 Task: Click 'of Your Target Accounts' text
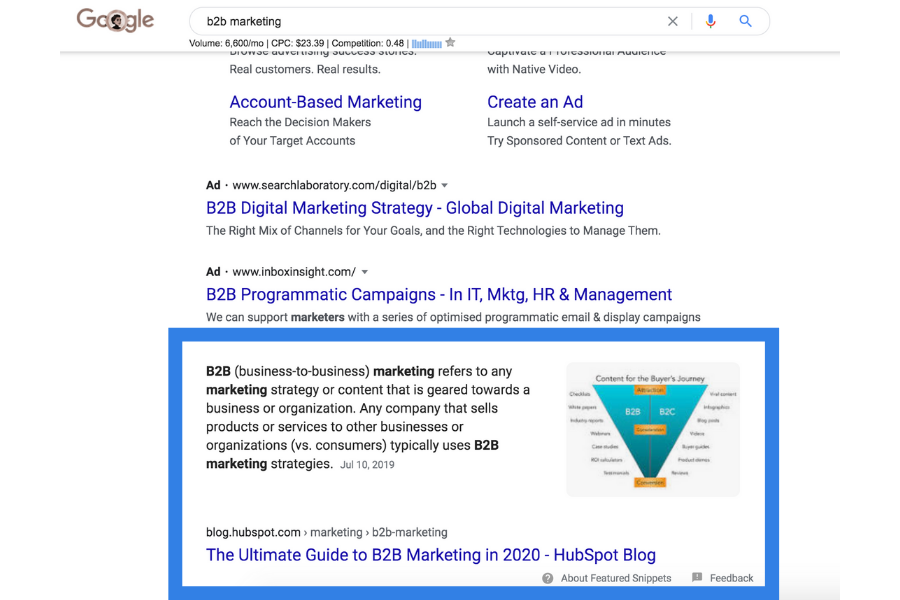pos(292,141)
